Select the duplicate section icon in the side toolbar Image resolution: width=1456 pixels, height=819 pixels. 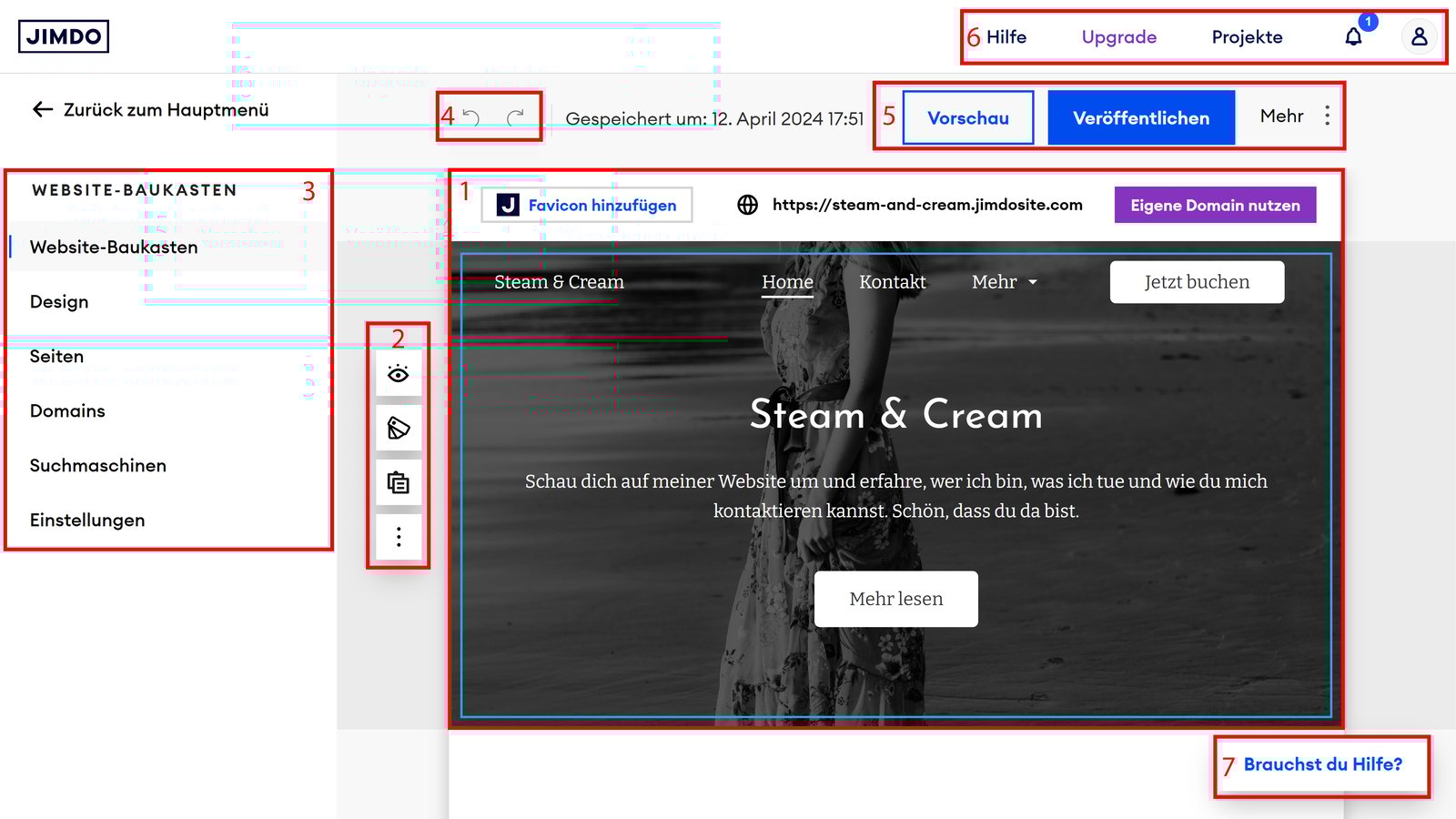tap(398, 483)
